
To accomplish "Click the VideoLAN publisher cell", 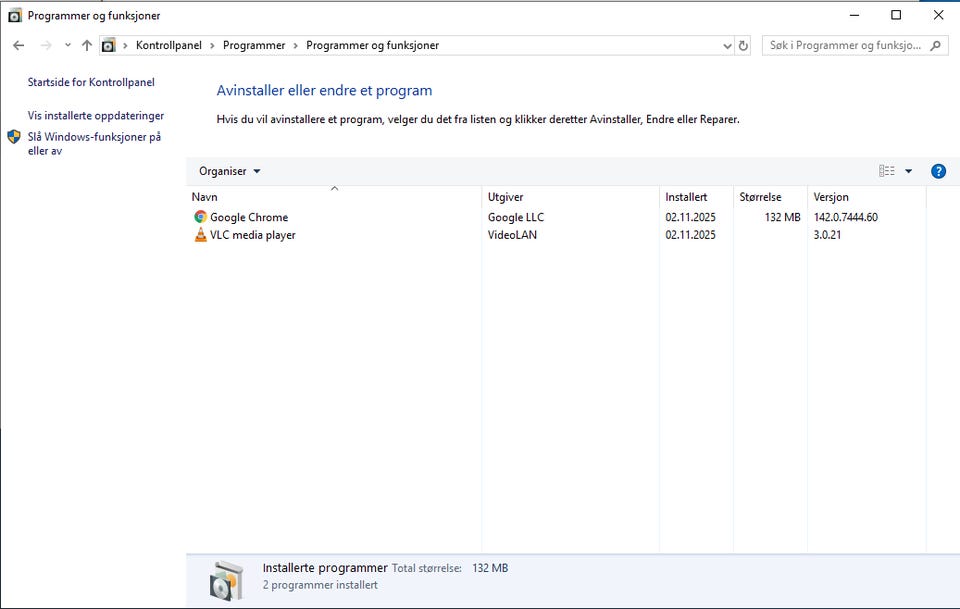I will (512, 235).
